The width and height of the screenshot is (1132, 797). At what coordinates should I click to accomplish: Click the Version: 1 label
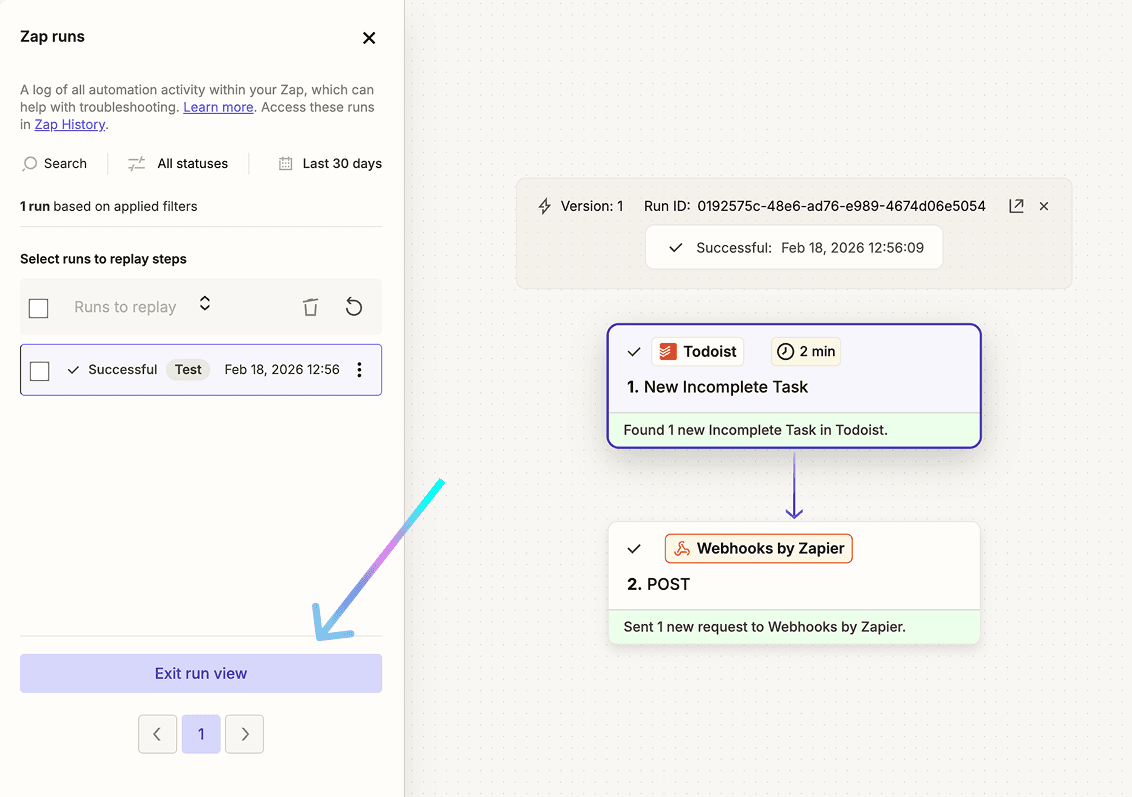(592, 206)
